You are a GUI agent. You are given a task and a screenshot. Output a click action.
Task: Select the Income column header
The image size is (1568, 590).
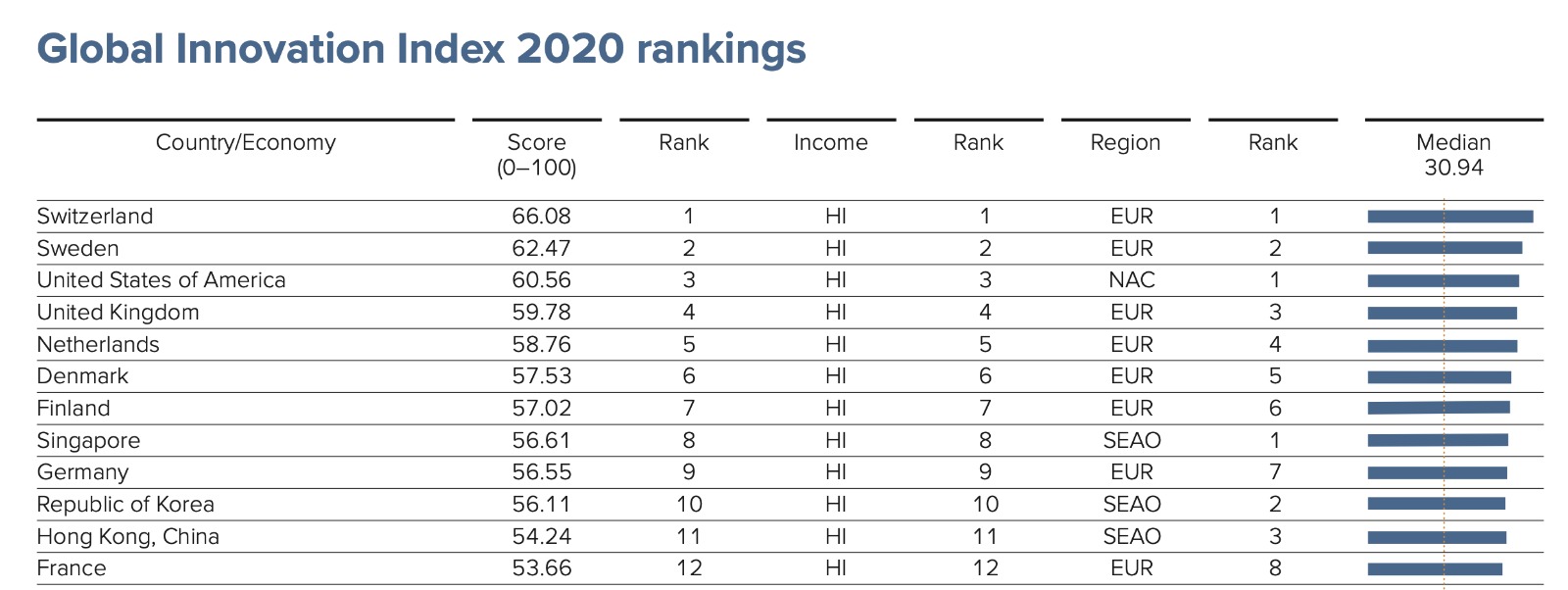click(x=830, y=143)
